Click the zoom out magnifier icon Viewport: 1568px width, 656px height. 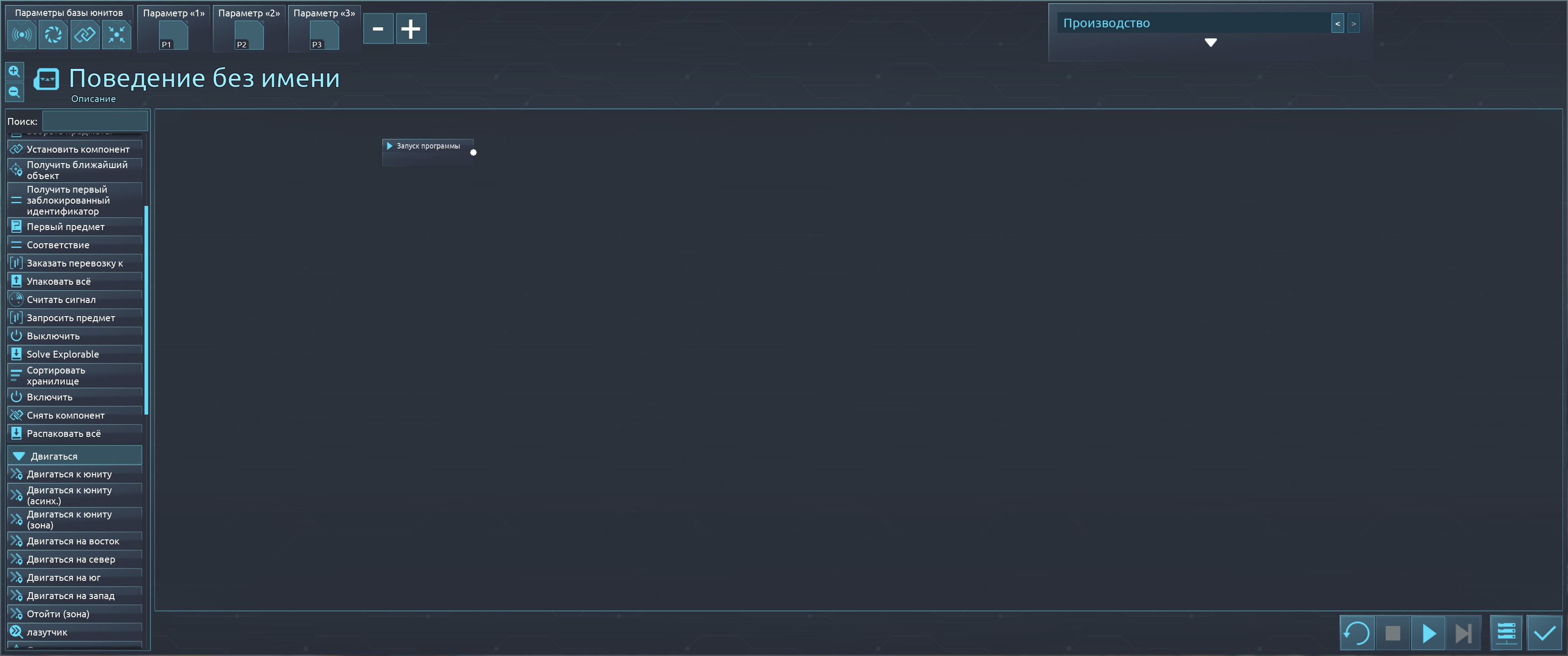point(15,92)
